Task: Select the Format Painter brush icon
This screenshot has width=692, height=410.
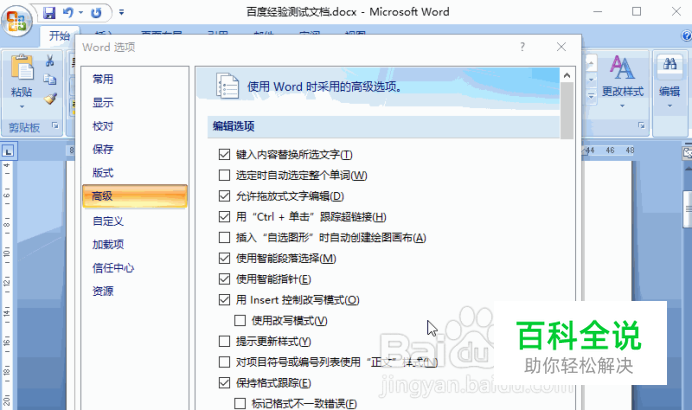Action: [x=50, y=98]
